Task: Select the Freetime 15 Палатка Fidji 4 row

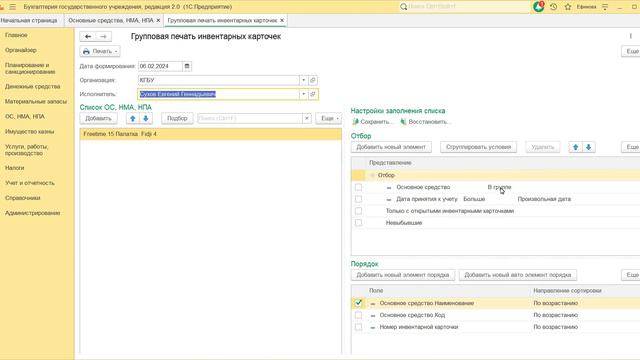Action: pos(211,134)
